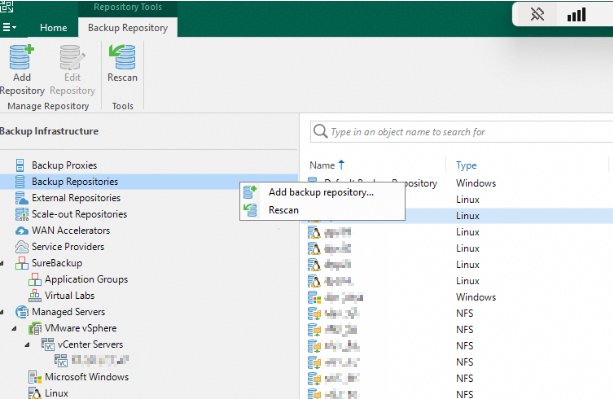
Task: Click the Backup Repositories tree icon
Action: point(20,182)
